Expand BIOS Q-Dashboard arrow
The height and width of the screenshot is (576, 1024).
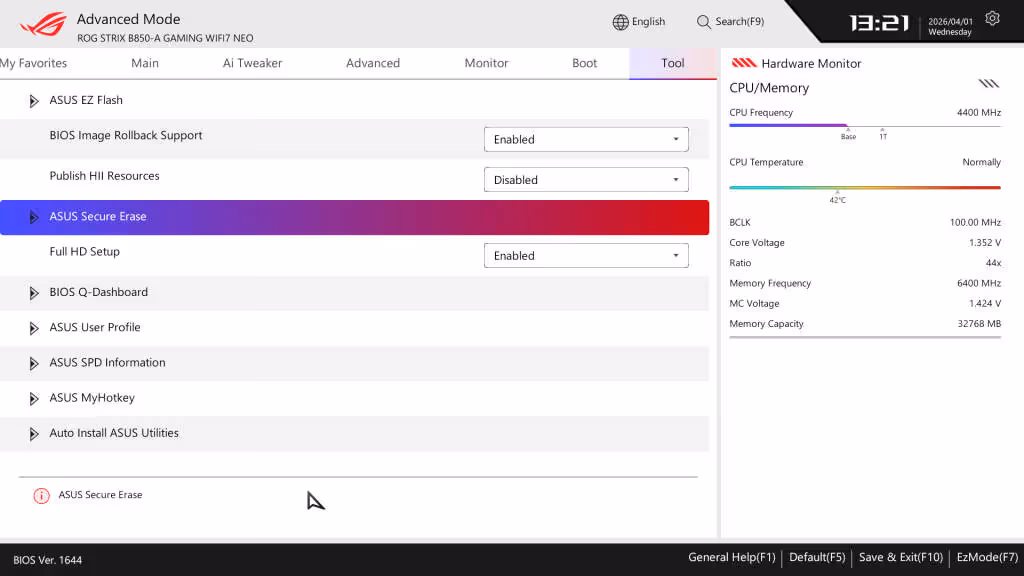tap(33, 293)
